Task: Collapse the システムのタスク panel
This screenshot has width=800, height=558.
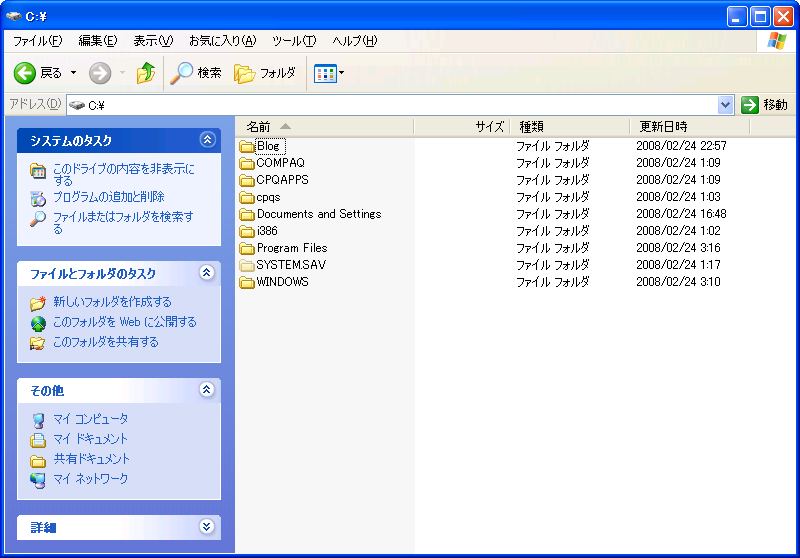Action: tap(207, 140)
